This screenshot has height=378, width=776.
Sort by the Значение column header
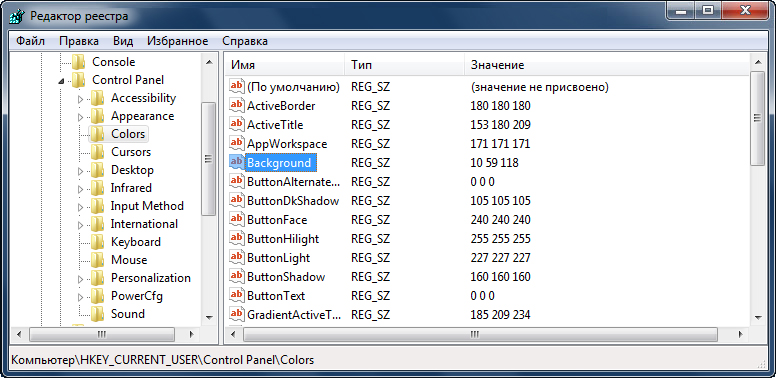pyautogui.click(x=607, y=65)
